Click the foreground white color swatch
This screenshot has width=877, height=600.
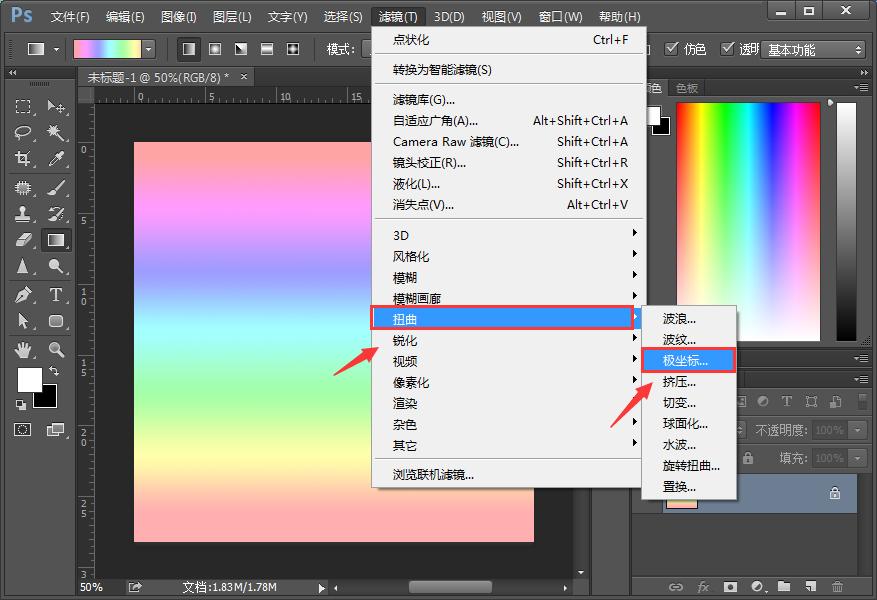[29, 379]
